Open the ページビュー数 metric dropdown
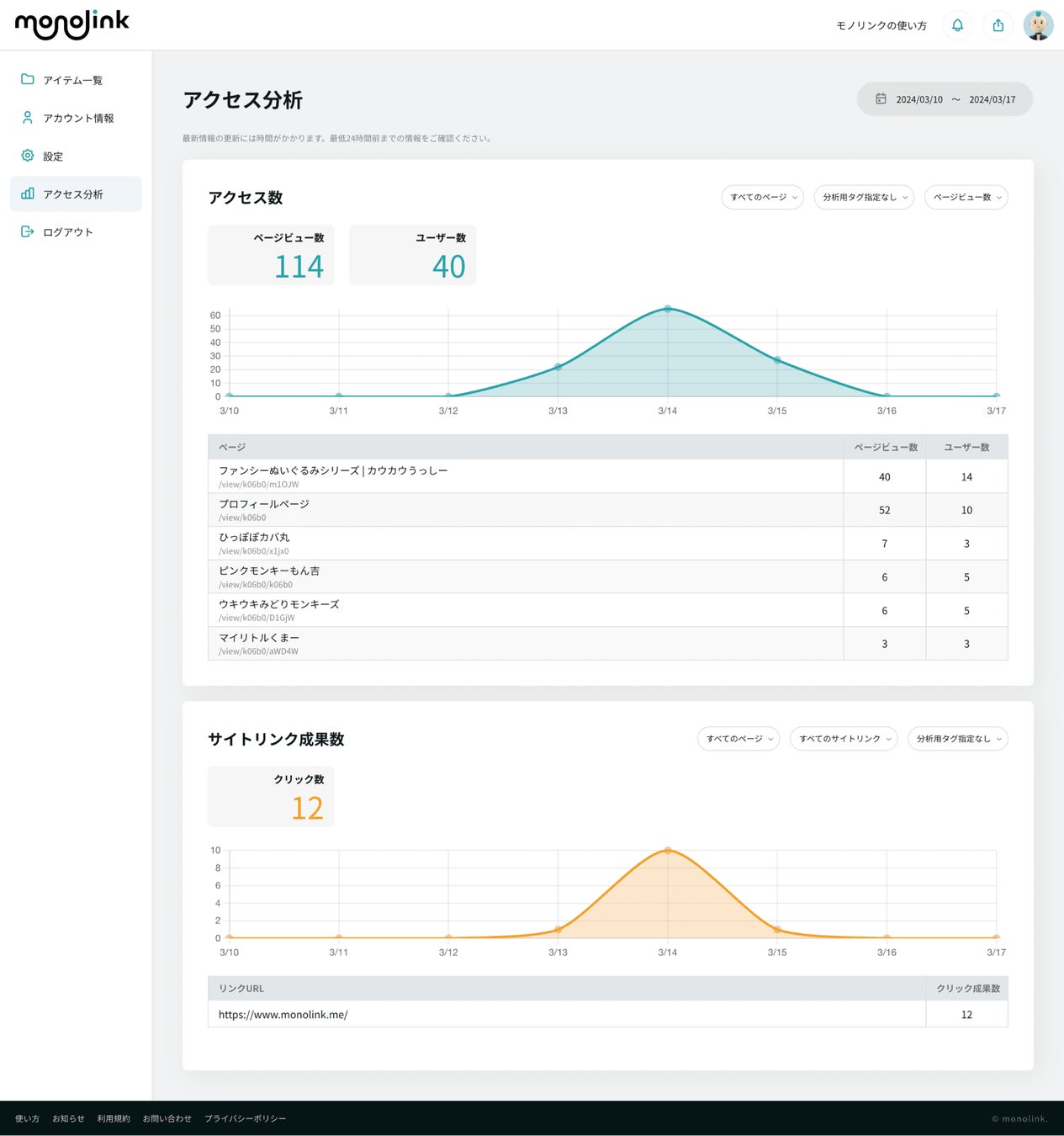The image size is (1064, 1136). pyautogui.click(x=966, y=197)
